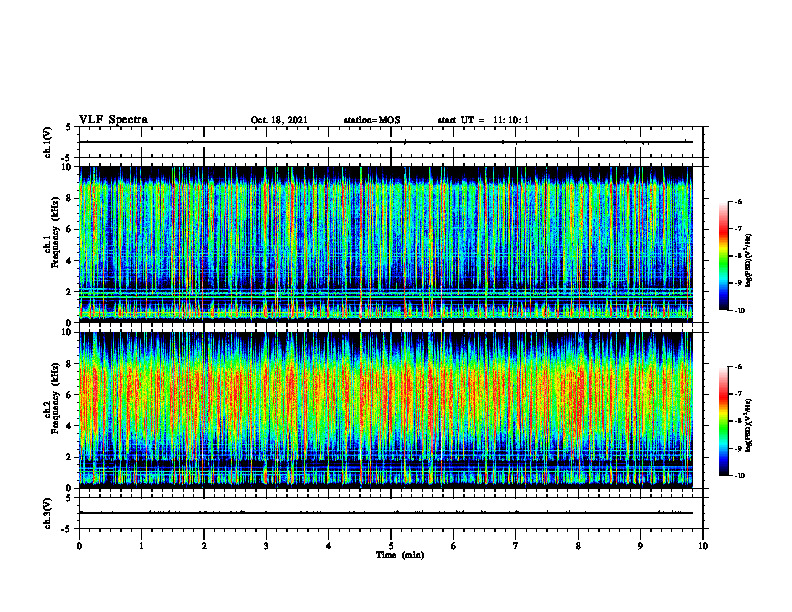
Task: Click the ch.1 spectrogram color scale bar
Action: [724, 256]
